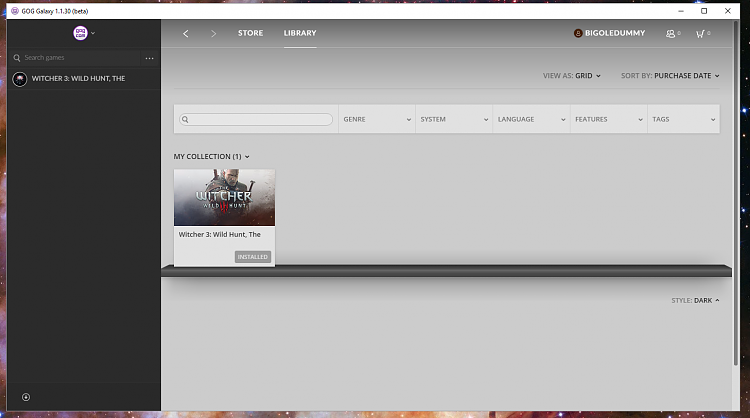
Task: Minimize the GOG Galaxy window
Action: [681, 11]
